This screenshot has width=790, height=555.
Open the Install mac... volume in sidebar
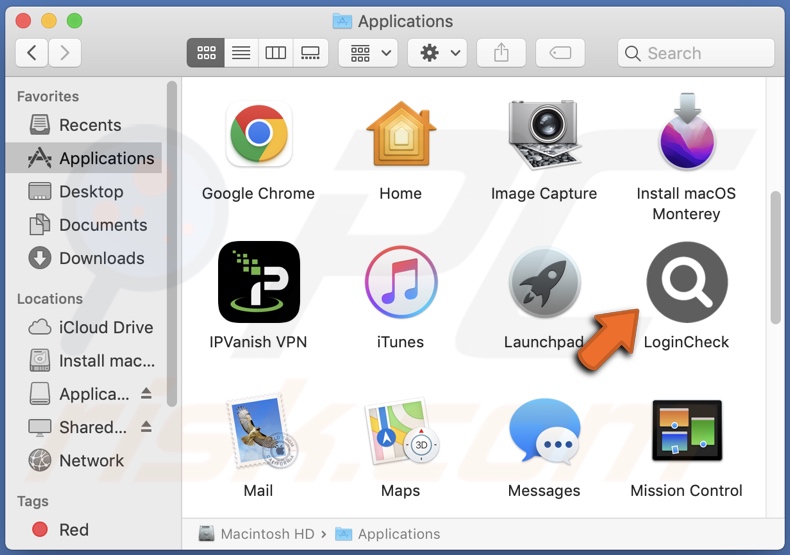84,361
